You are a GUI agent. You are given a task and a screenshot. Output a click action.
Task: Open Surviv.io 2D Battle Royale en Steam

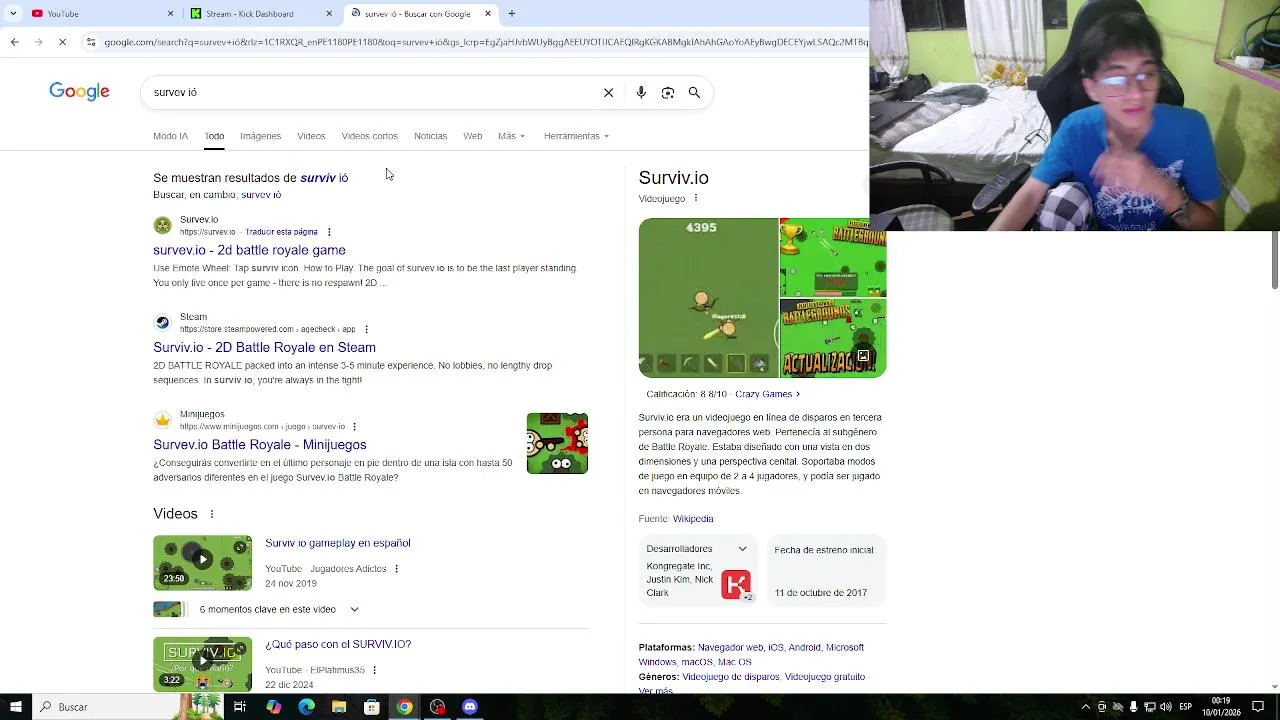pos(264,347)
